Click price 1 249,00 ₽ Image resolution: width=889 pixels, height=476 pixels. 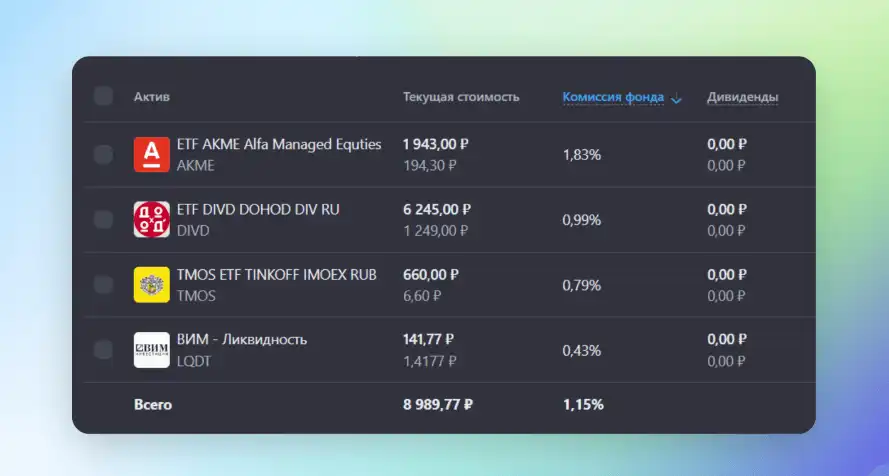point(436,231)
